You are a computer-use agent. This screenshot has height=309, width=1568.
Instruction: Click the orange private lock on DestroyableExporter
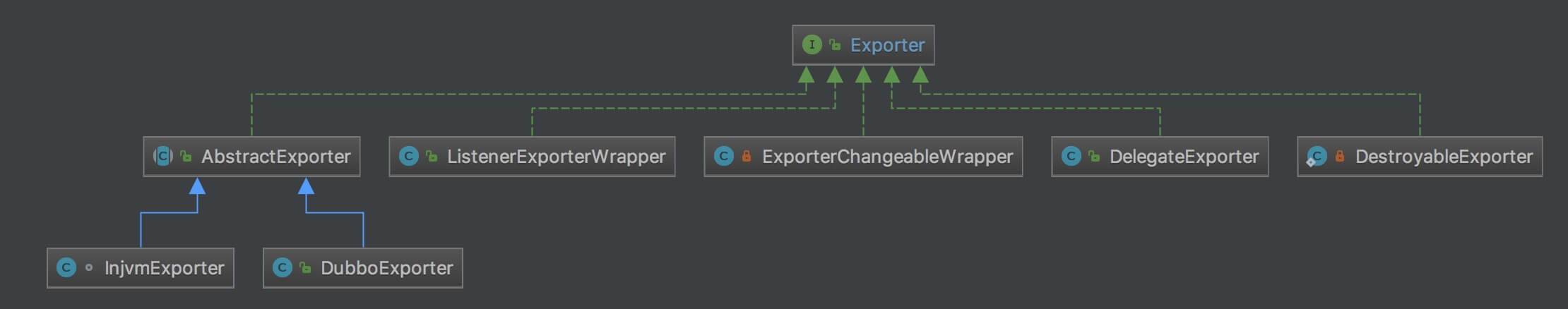pos(1340,157)
